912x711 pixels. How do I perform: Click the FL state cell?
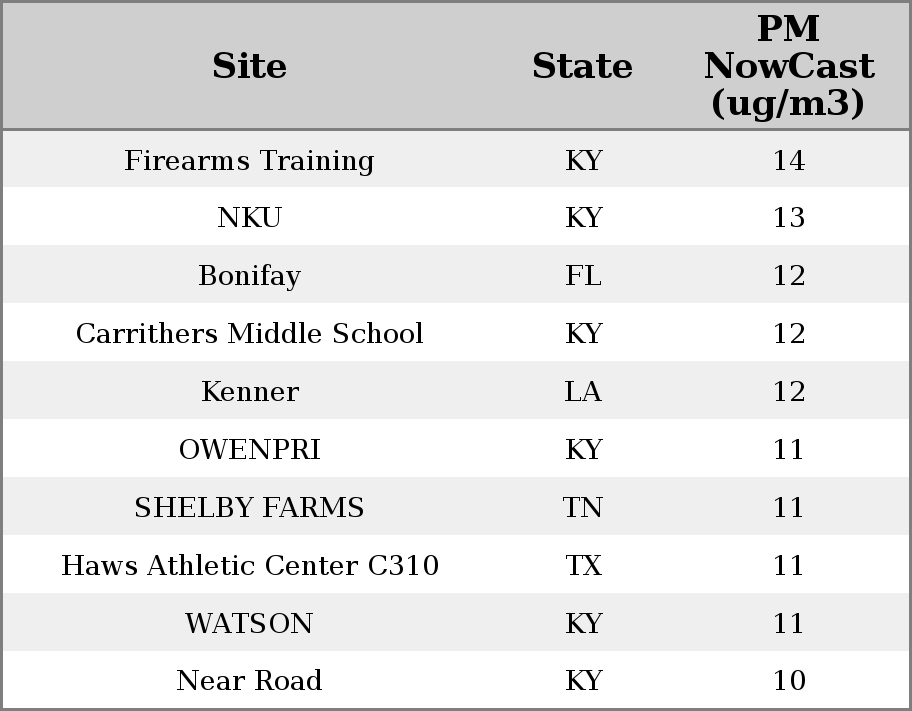(583, 276)
